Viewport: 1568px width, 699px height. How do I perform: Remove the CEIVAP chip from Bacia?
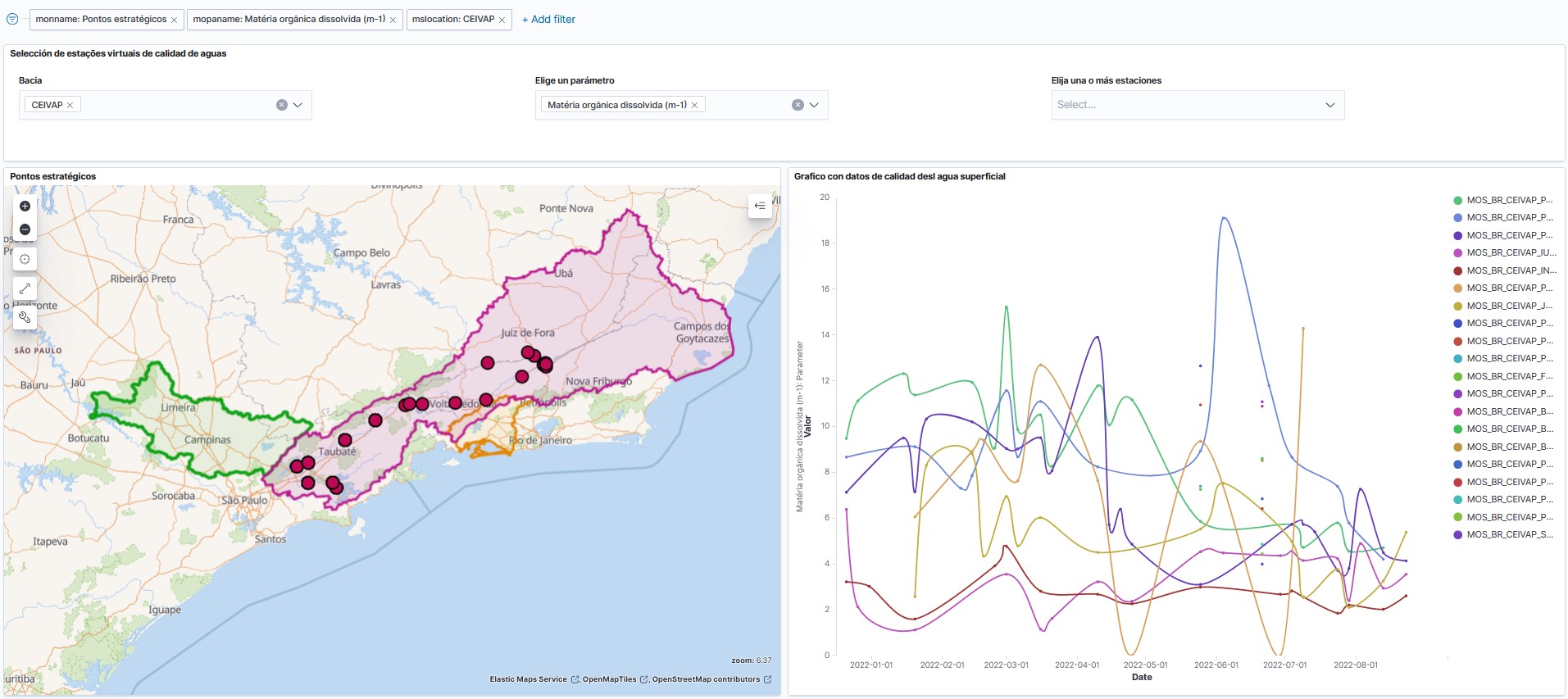[x=70, y=105]
